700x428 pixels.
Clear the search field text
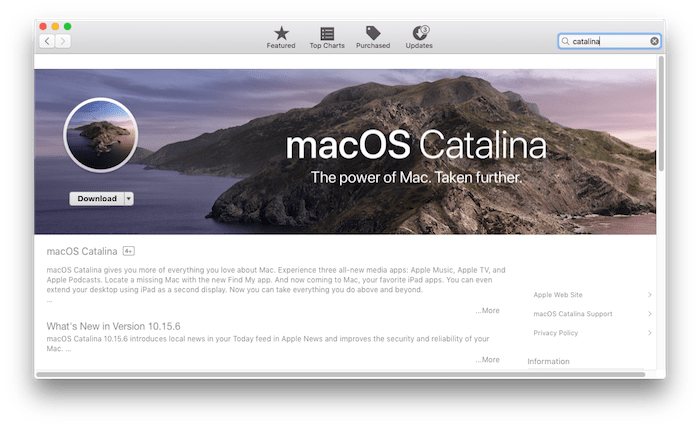(x=654, y=41)
